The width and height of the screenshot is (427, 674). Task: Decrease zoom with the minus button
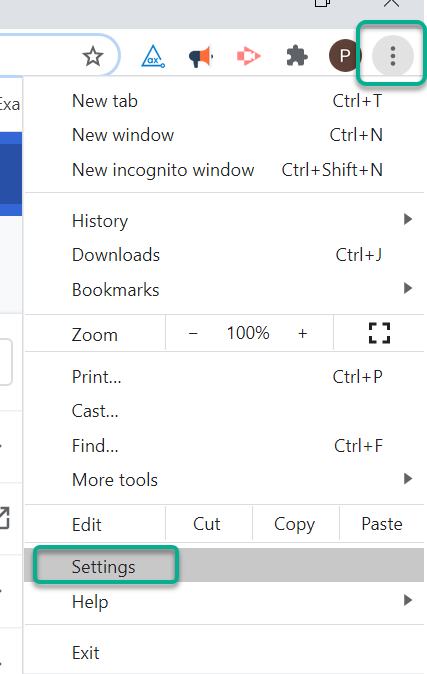coord(193,333)
